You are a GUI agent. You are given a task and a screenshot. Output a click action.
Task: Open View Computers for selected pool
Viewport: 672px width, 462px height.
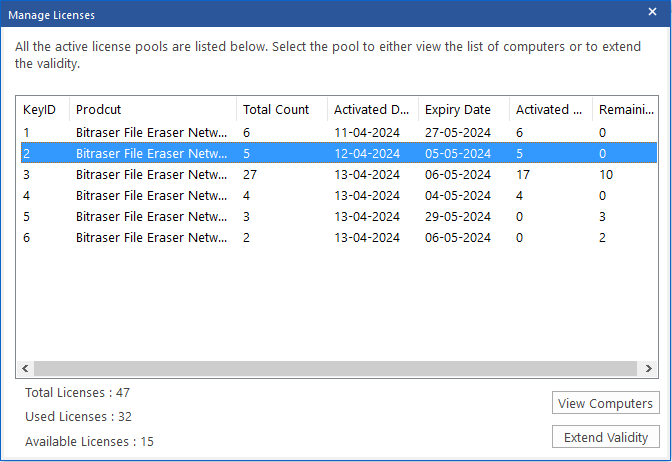tap(605, 403)
